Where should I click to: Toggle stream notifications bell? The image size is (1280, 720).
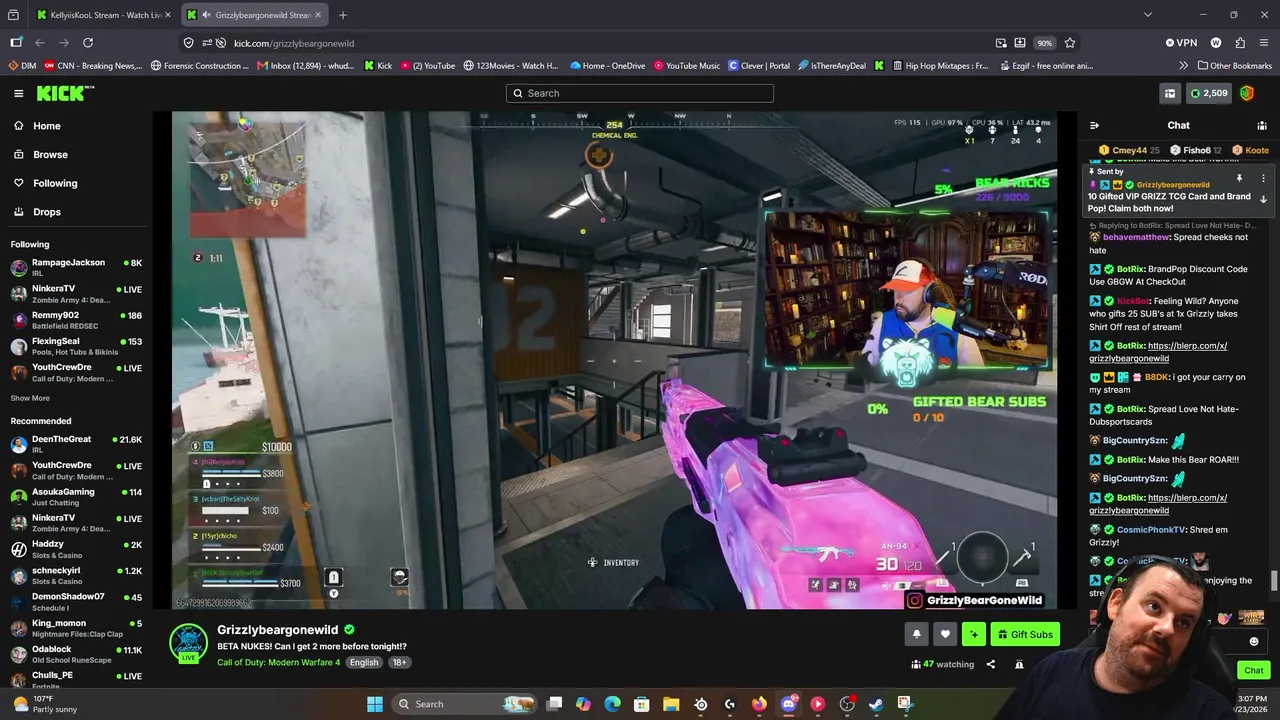(x=916, y=634)
